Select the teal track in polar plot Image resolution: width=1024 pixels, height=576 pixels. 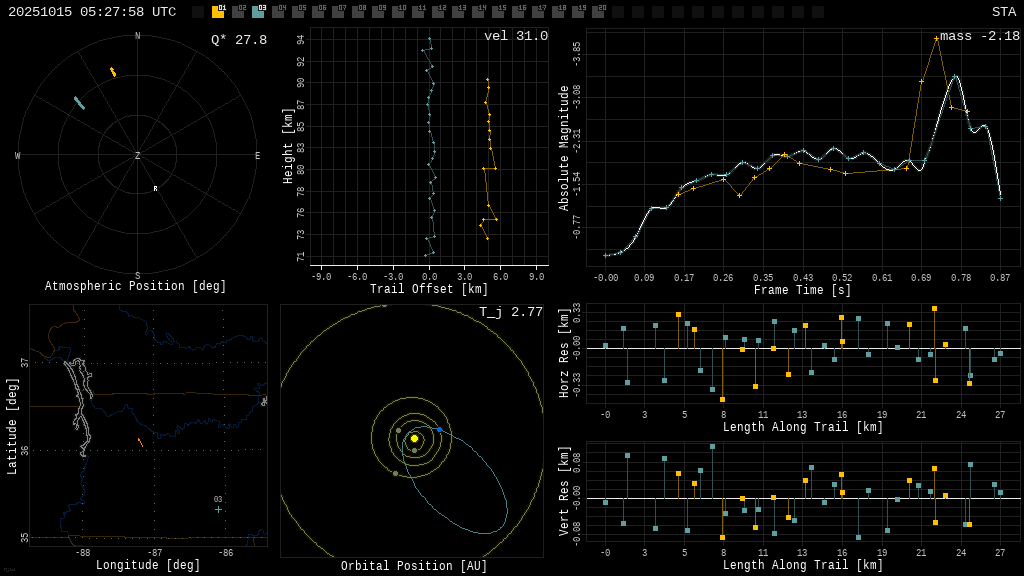tap(79, 103)
